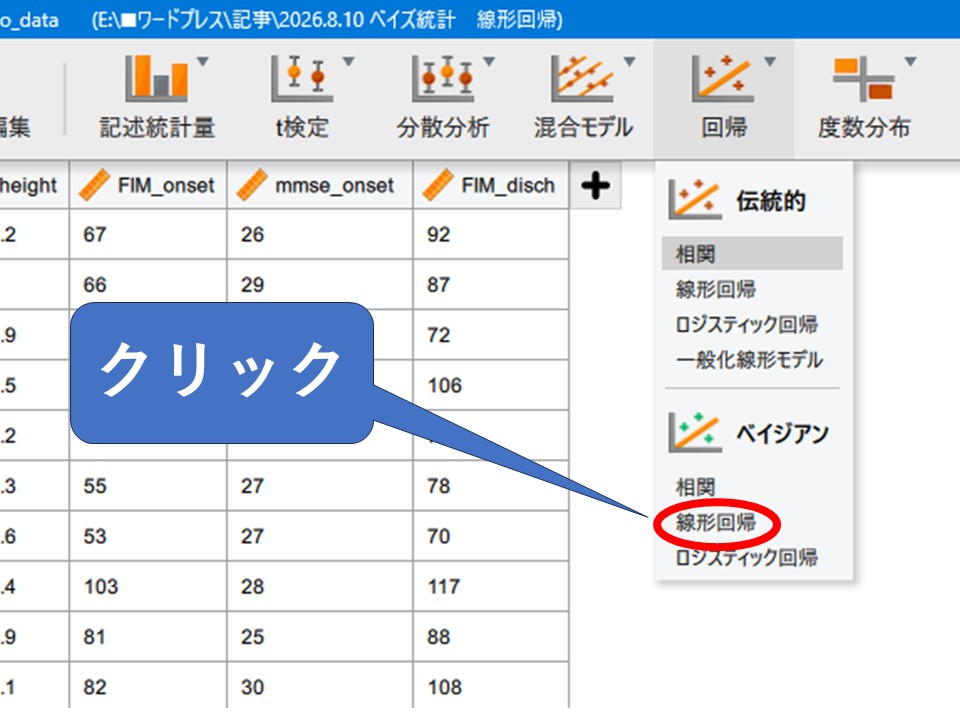Viewport: 960px width, 720px height.
Task: Select FIM_onset cell with value 81
Action: (148, 637)
